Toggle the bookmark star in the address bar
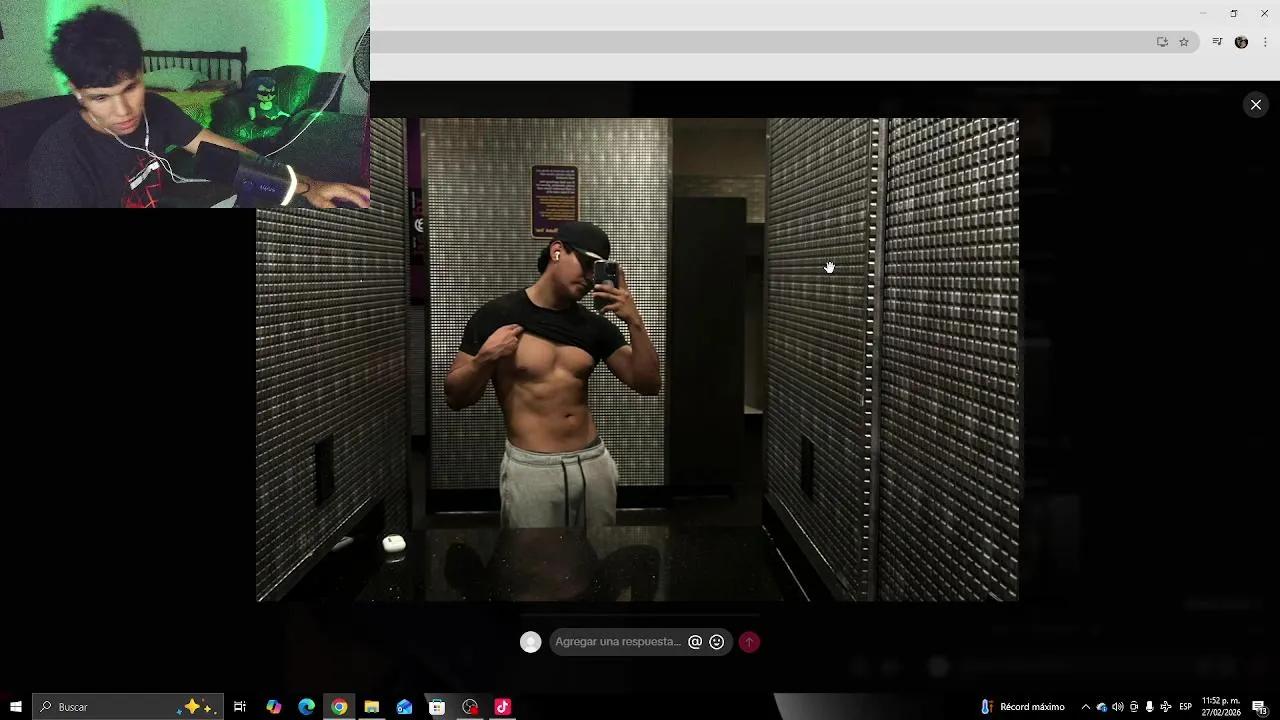 pos(1184,42)
